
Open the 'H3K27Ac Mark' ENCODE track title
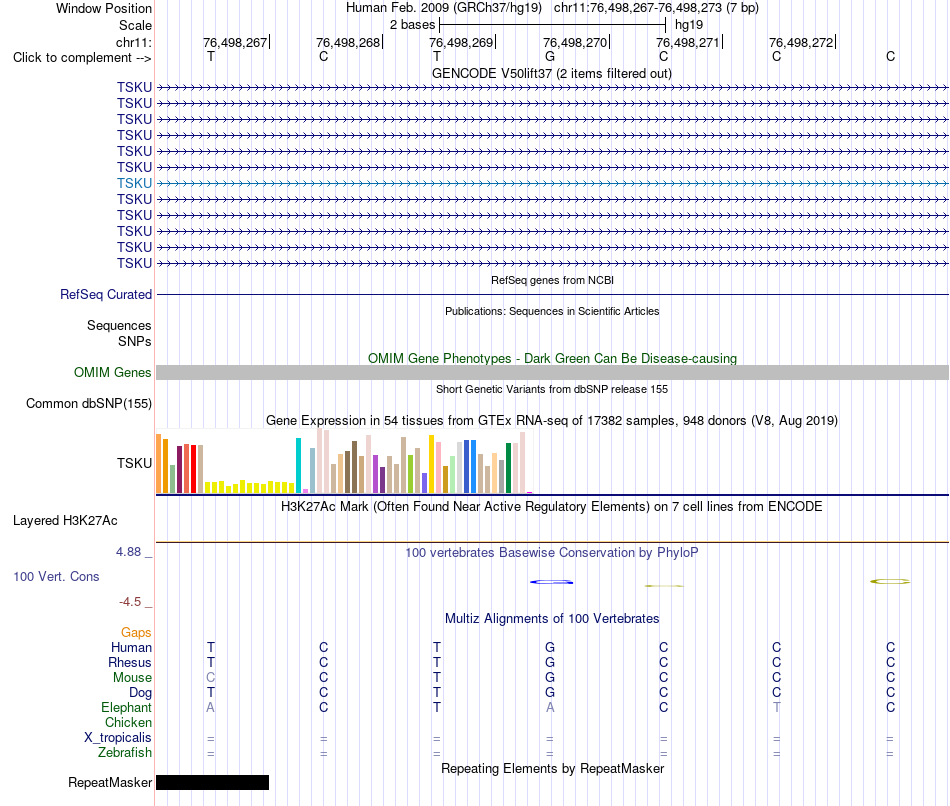[551, 507]
